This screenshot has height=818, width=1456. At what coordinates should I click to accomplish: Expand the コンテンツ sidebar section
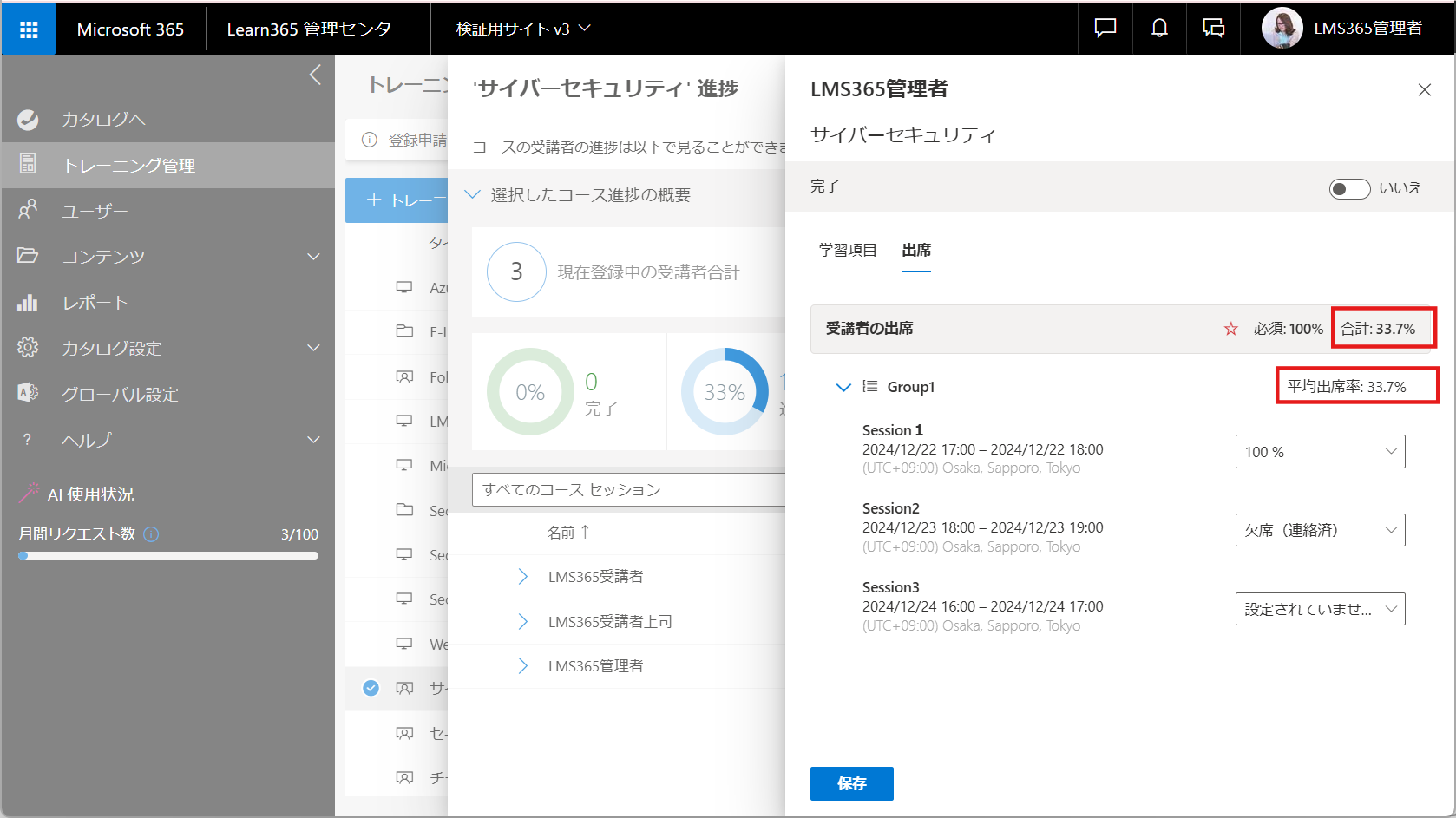point(313,257)
